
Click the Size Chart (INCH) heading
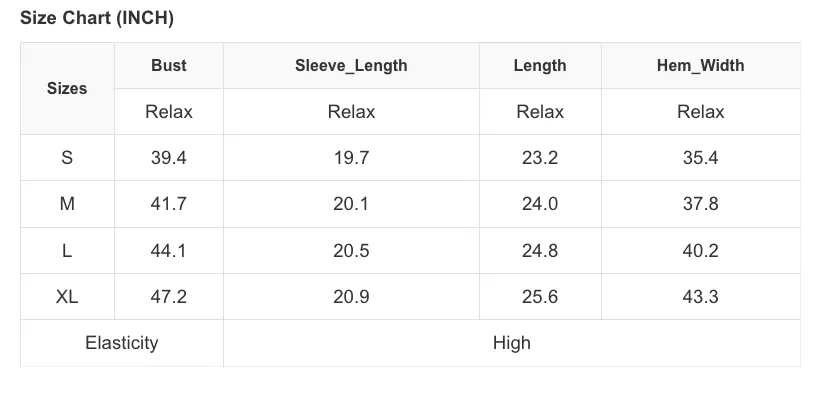pyautogui.click(x=97, y=19)
